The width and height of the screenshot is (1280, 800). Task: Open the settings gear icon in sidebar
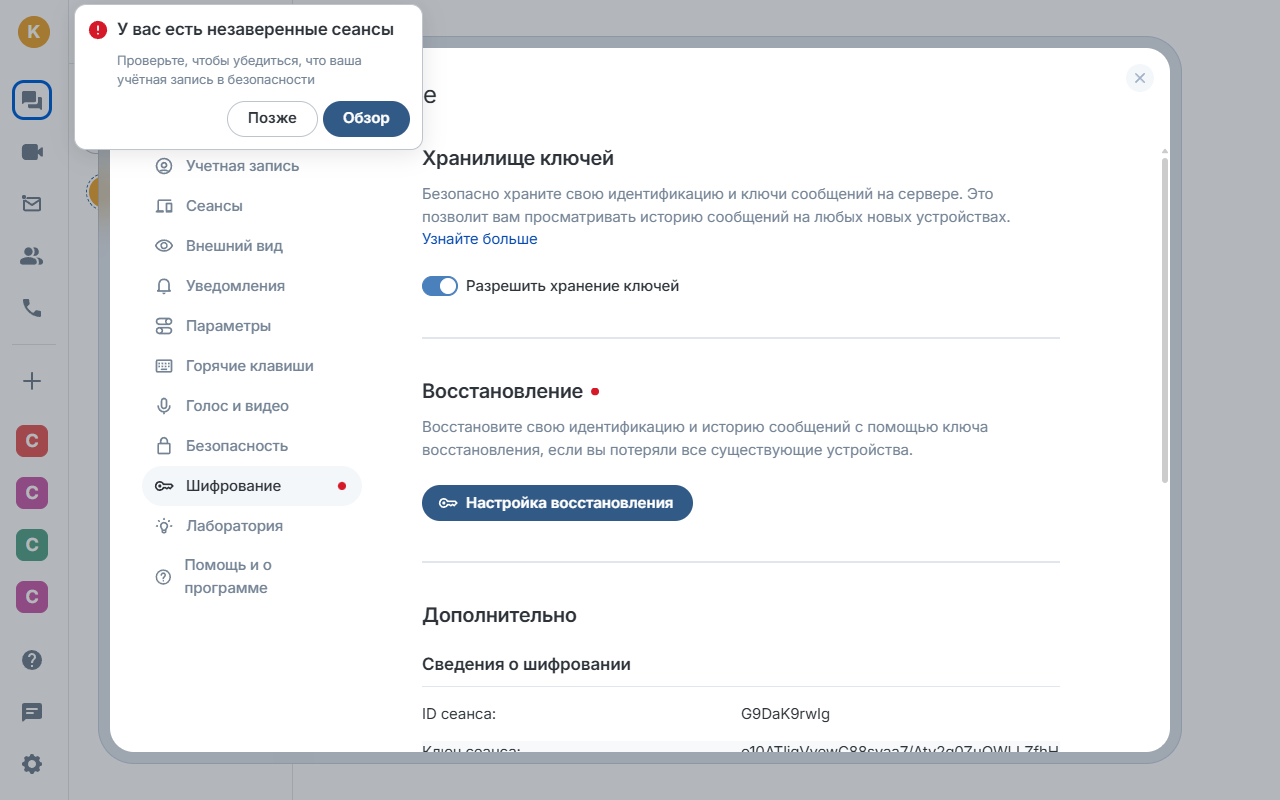click(32, 764)
